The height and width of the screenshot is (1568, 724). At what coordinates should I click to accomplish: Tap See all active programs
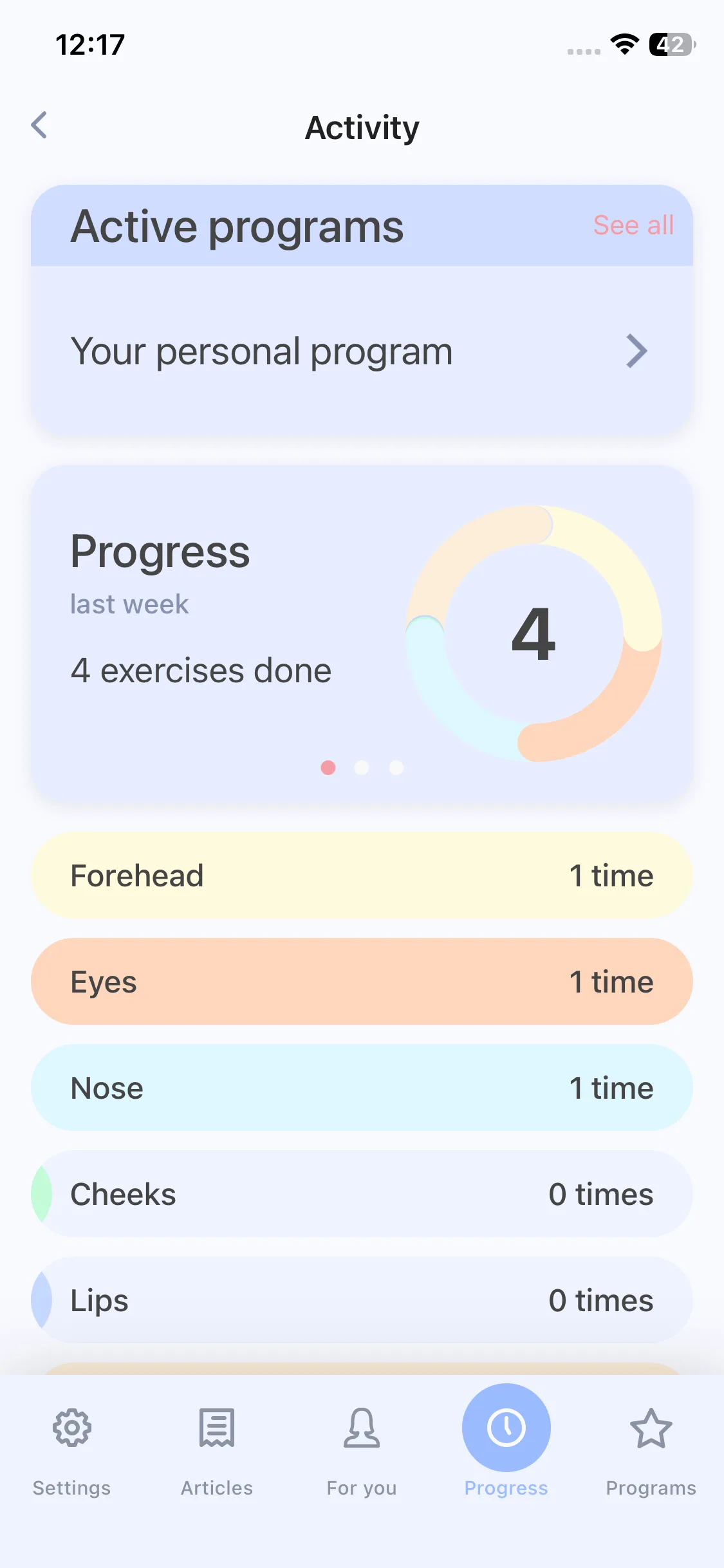[x=633, y=225]
